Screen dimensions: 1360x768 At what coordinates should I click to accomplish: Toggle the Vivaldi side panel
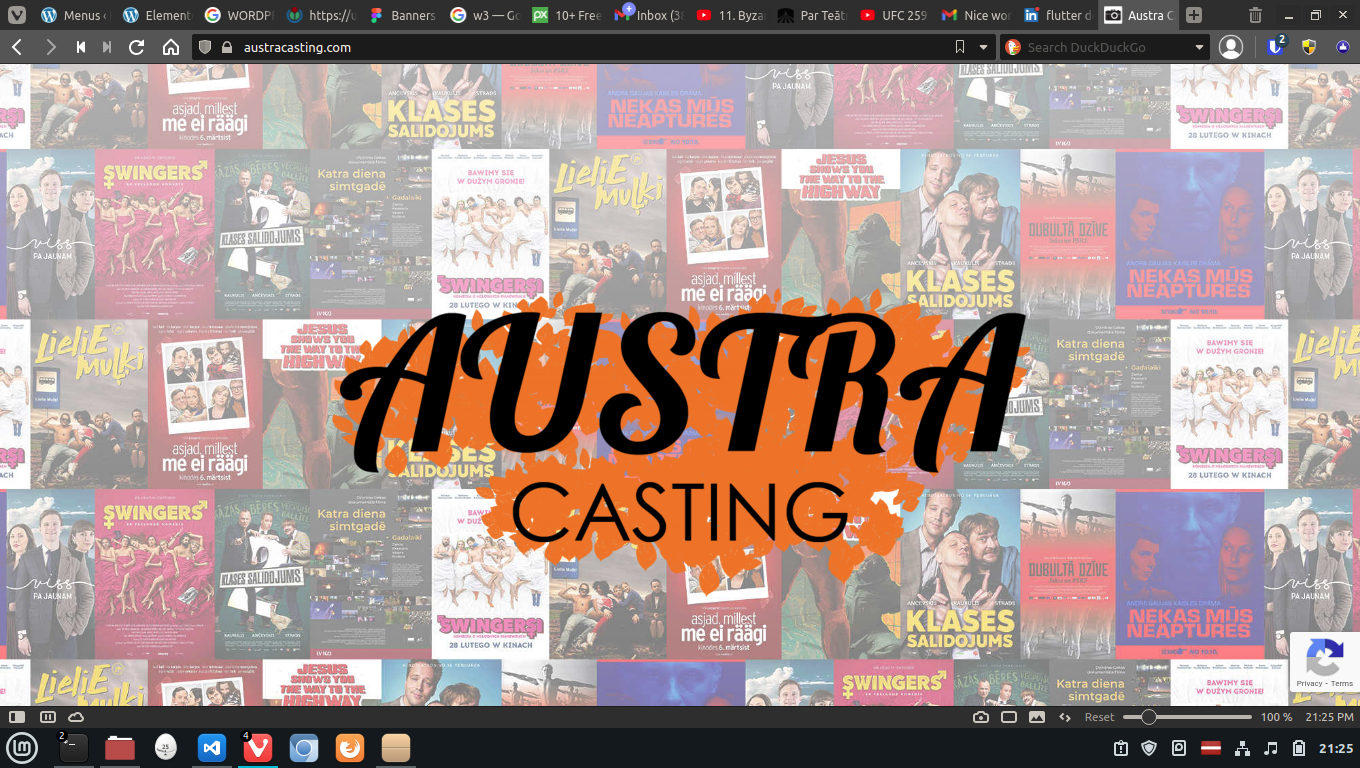17,717
